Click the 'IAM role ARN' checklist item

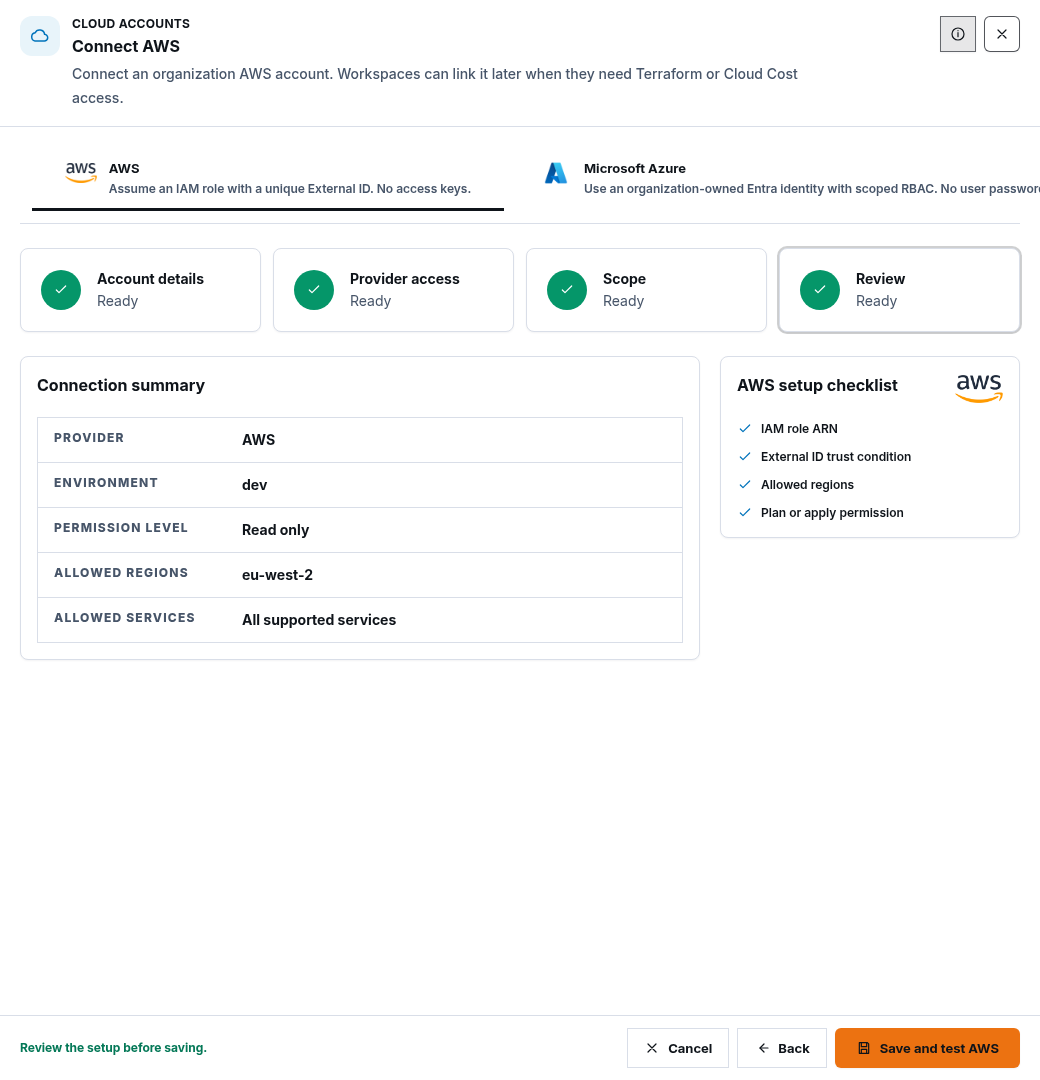pyautogui.click(x=799, y=428)
